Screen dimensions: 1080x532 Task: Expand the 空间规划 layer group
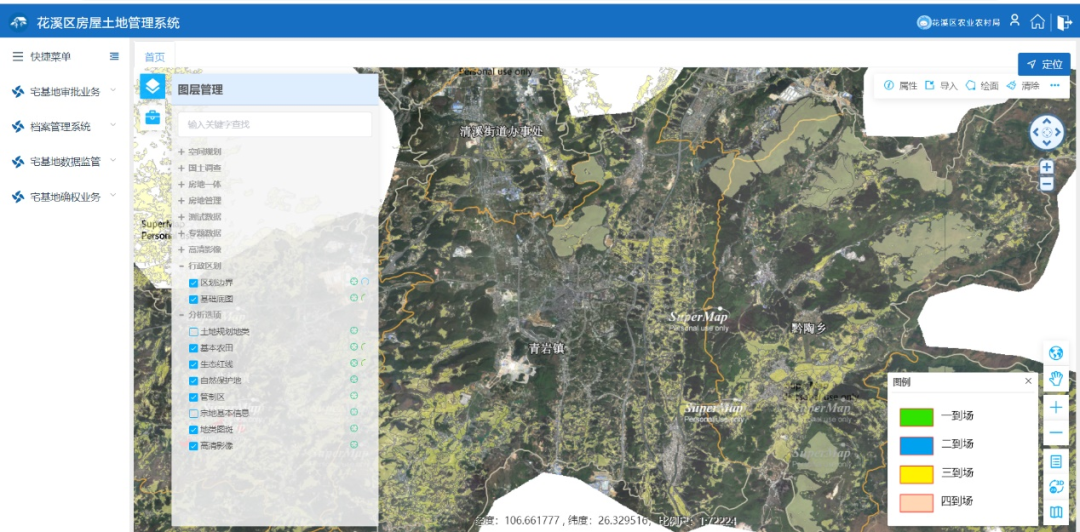182,152
